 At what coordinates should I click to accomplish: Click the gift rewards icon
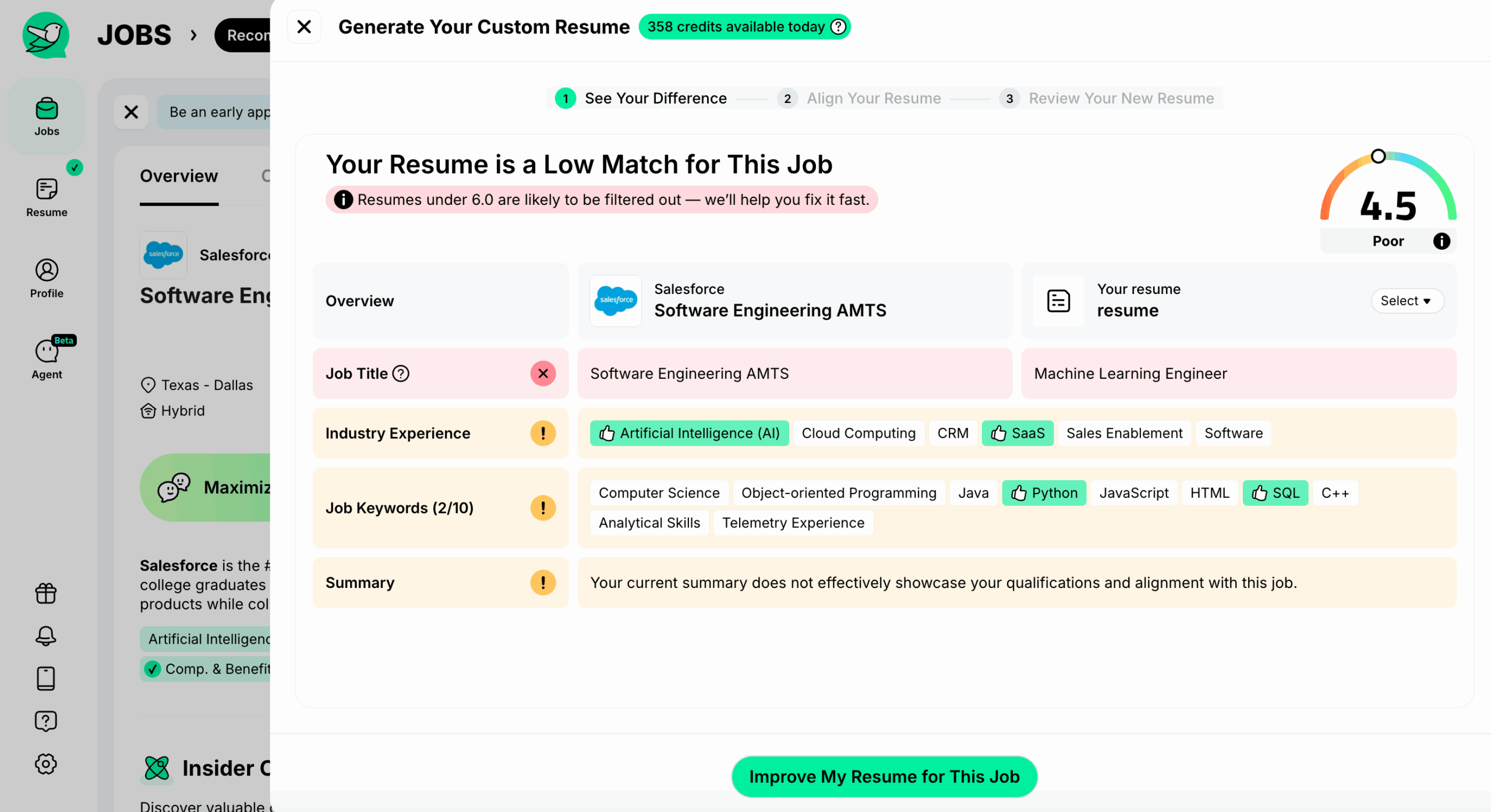tap(46, 593)
